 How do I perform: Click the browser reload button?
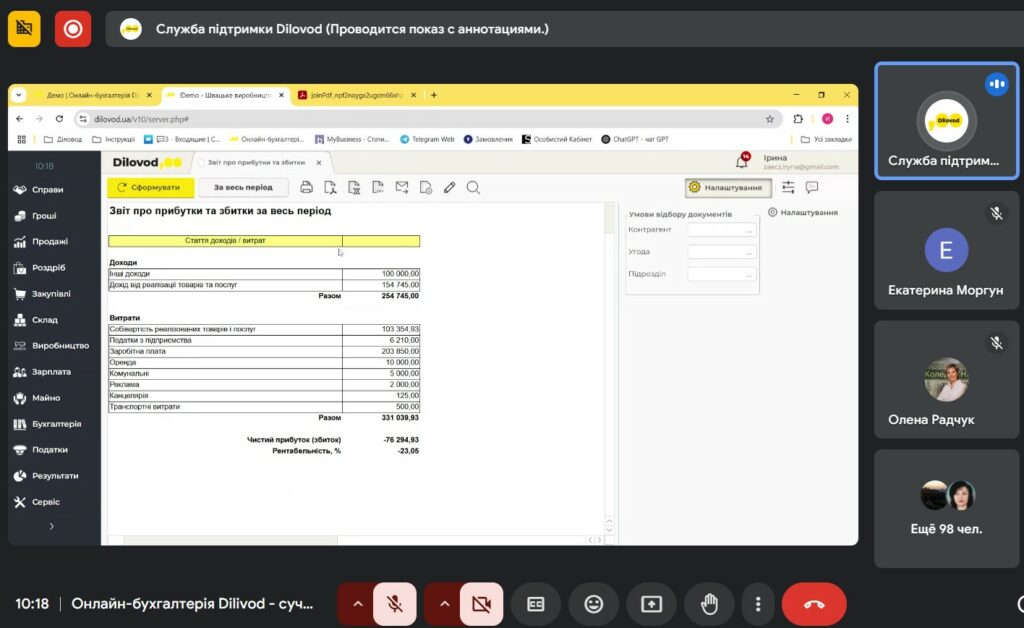tap(59, 119)
